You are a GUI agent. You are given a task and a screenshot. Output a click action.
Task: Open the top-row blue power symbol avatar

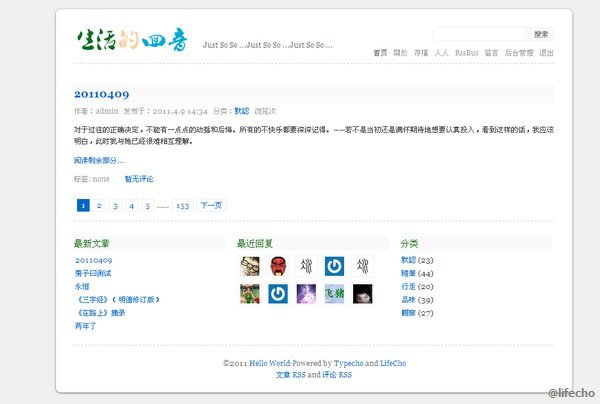coord(334,266)
